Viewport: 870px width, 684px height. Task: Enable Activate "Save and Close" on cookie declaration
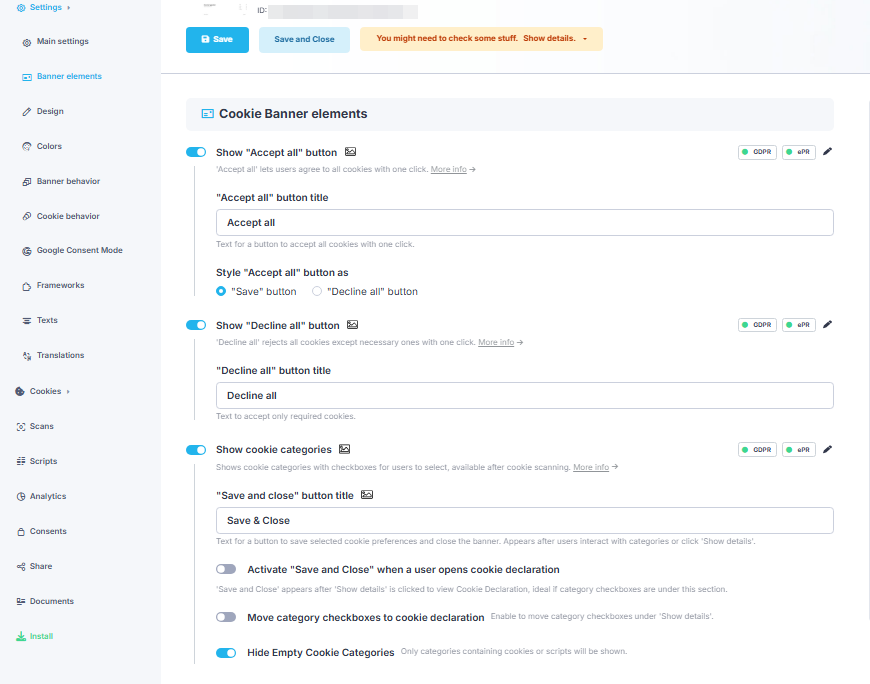[226, 569]
